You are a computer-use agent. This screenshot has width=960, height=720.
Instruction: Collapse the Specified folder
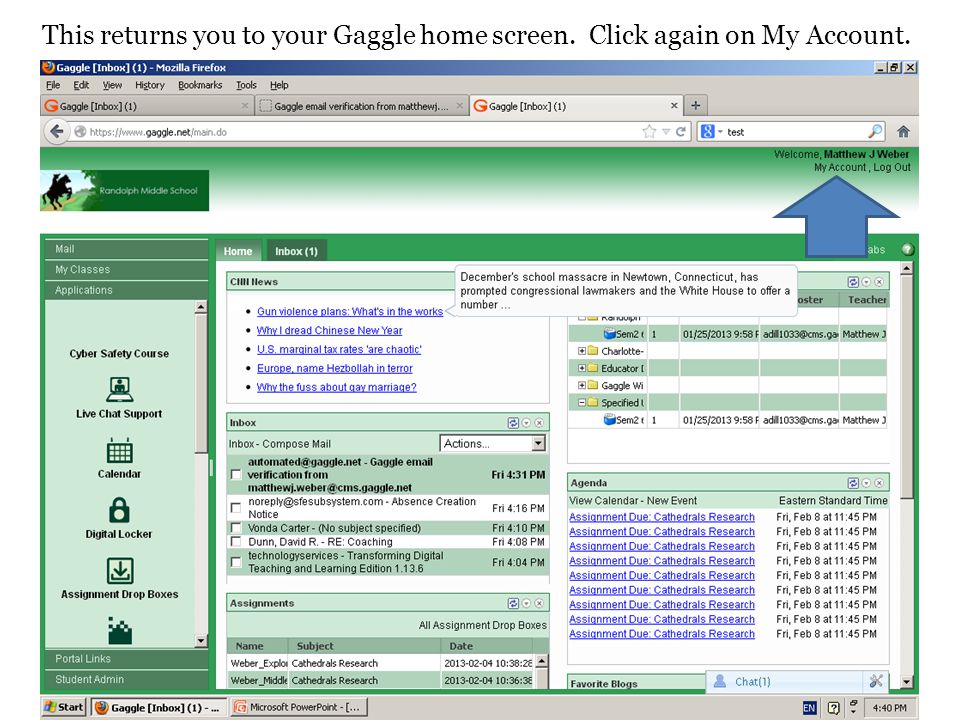(582, 402)
